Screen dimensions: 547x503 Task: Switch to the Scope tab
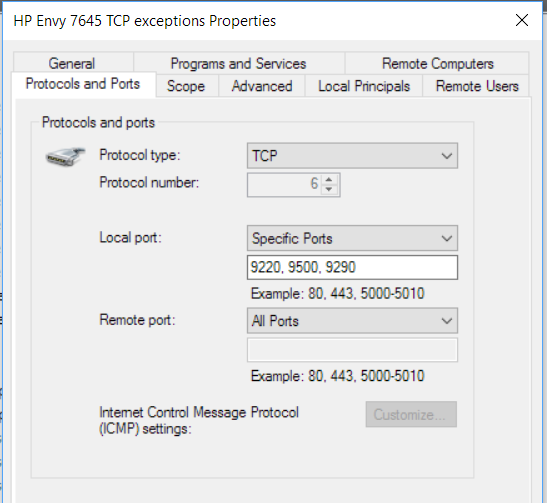coord(186,86)
